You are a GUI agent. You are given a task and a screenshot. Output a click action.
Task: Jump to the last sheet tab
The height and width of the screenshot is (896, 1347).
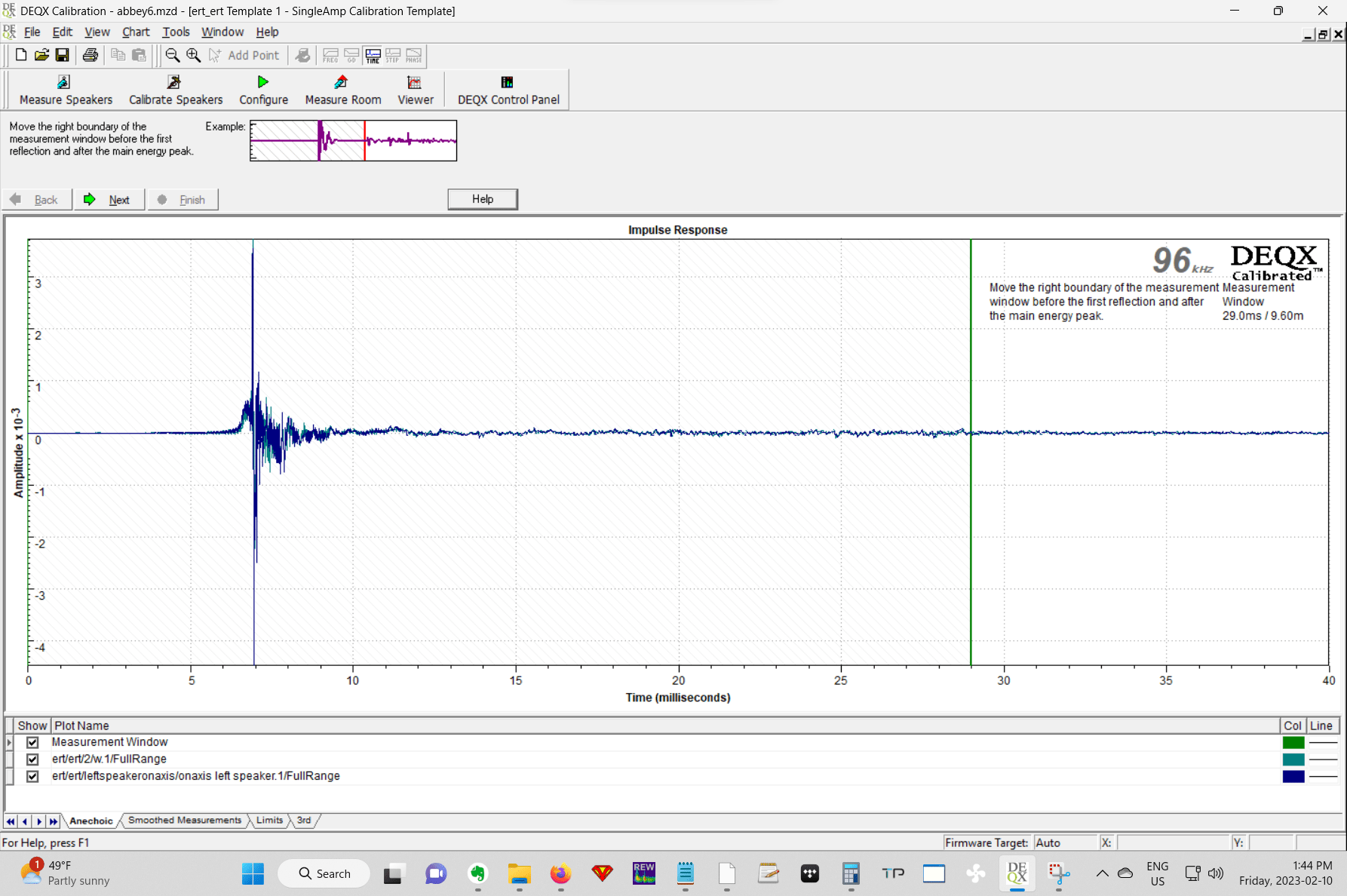coord(54,821)
